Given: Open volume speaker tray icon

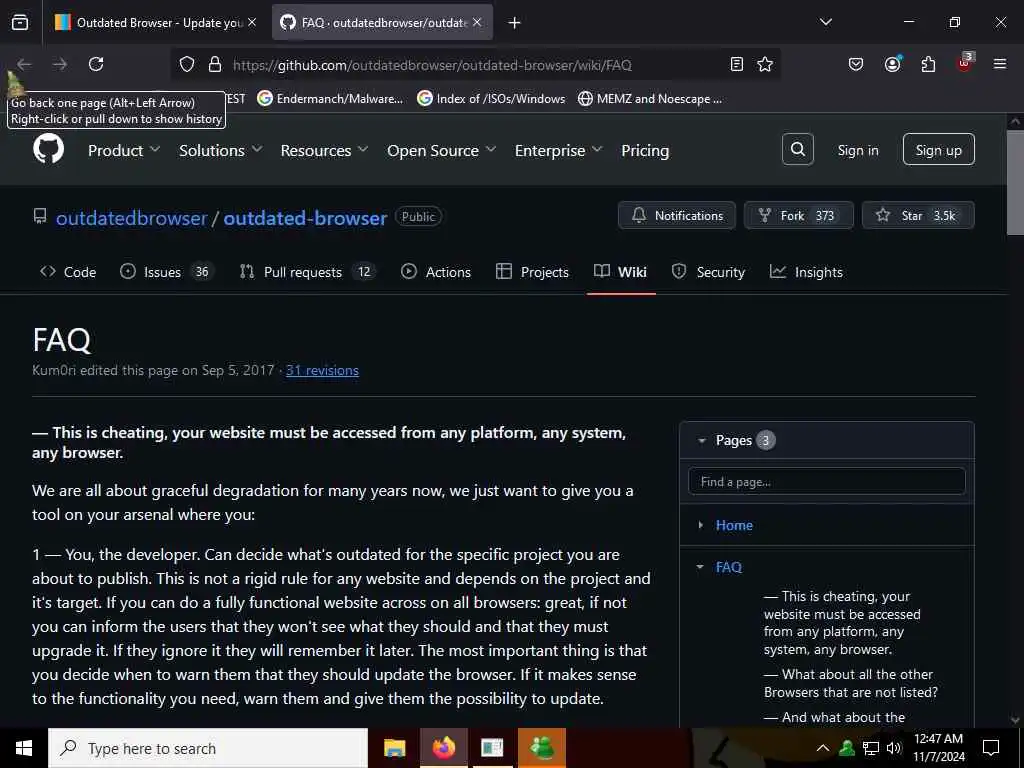Looking at the screenshot, I should [894, 748].
